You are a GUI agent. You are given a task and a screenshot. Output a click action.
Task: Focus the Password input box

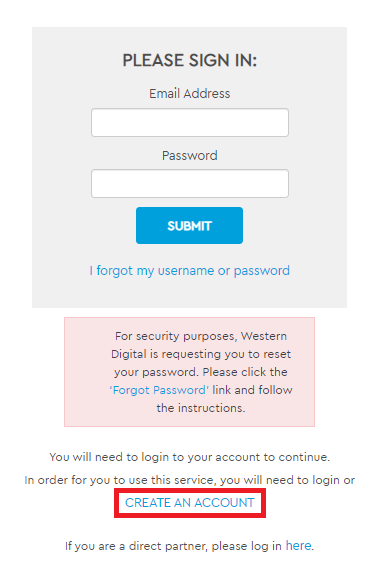coord(190,184)
